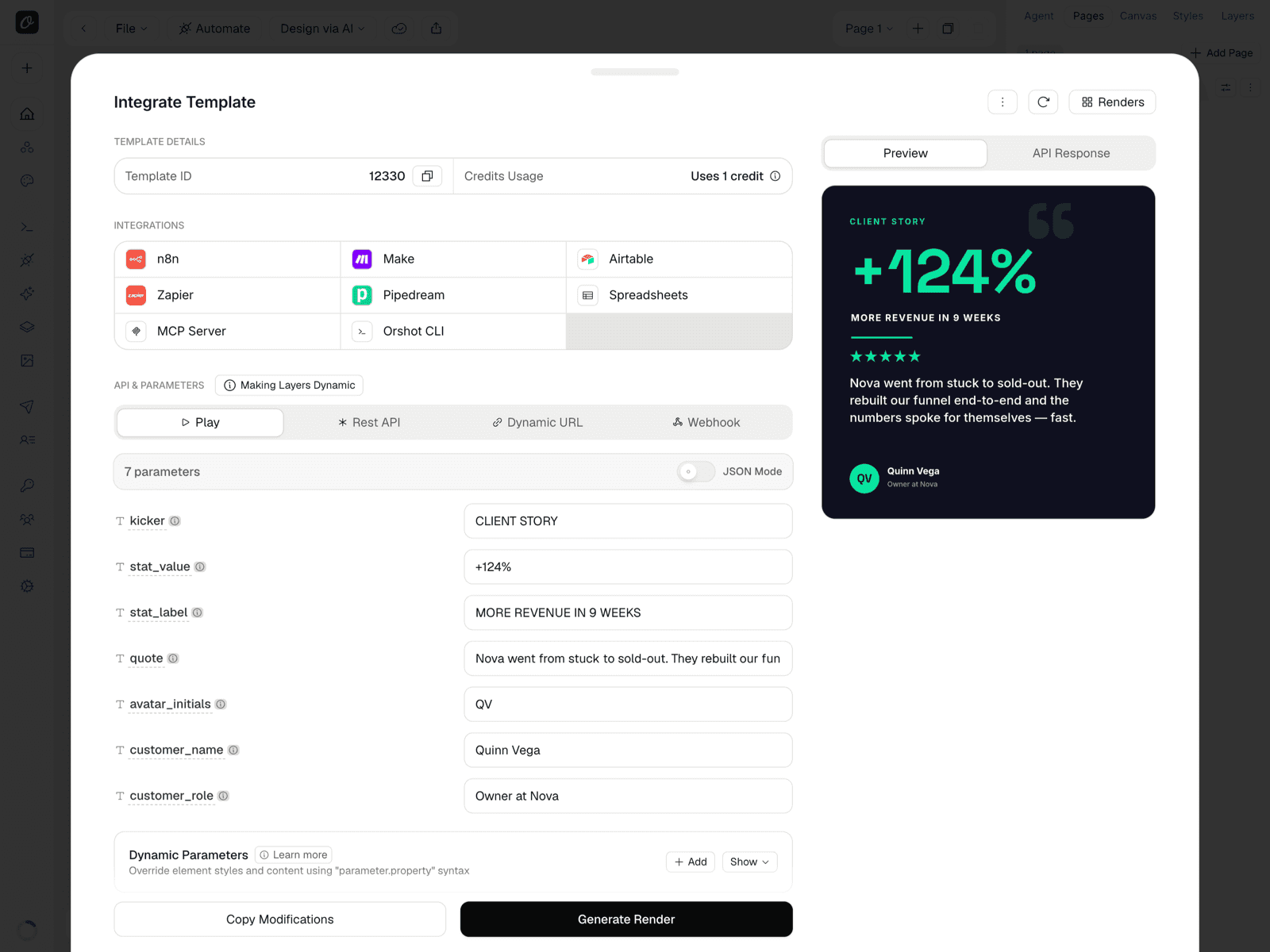The image size is (1270, 952).
Task: Open Making Layers Dynamic help
Action: (289, 386)
